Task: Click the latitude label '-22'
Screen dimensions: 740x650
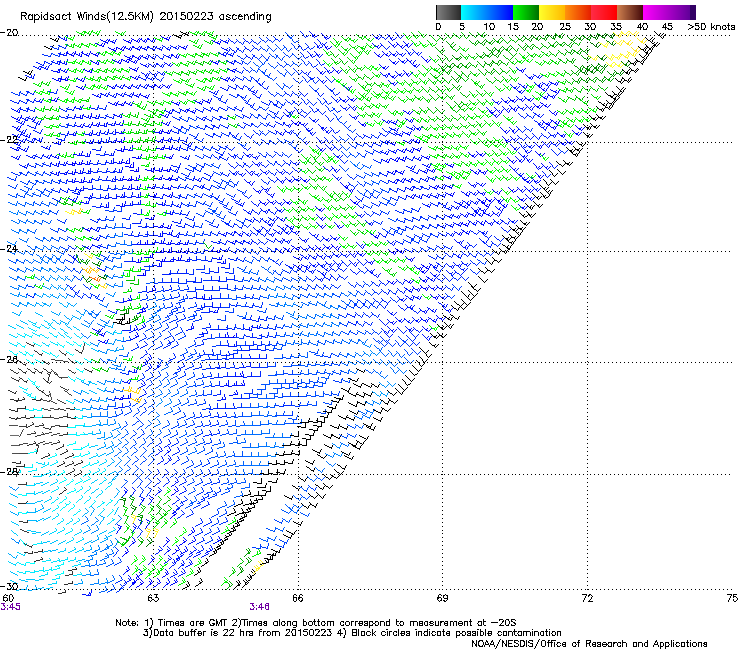Action: pos(9,140)
